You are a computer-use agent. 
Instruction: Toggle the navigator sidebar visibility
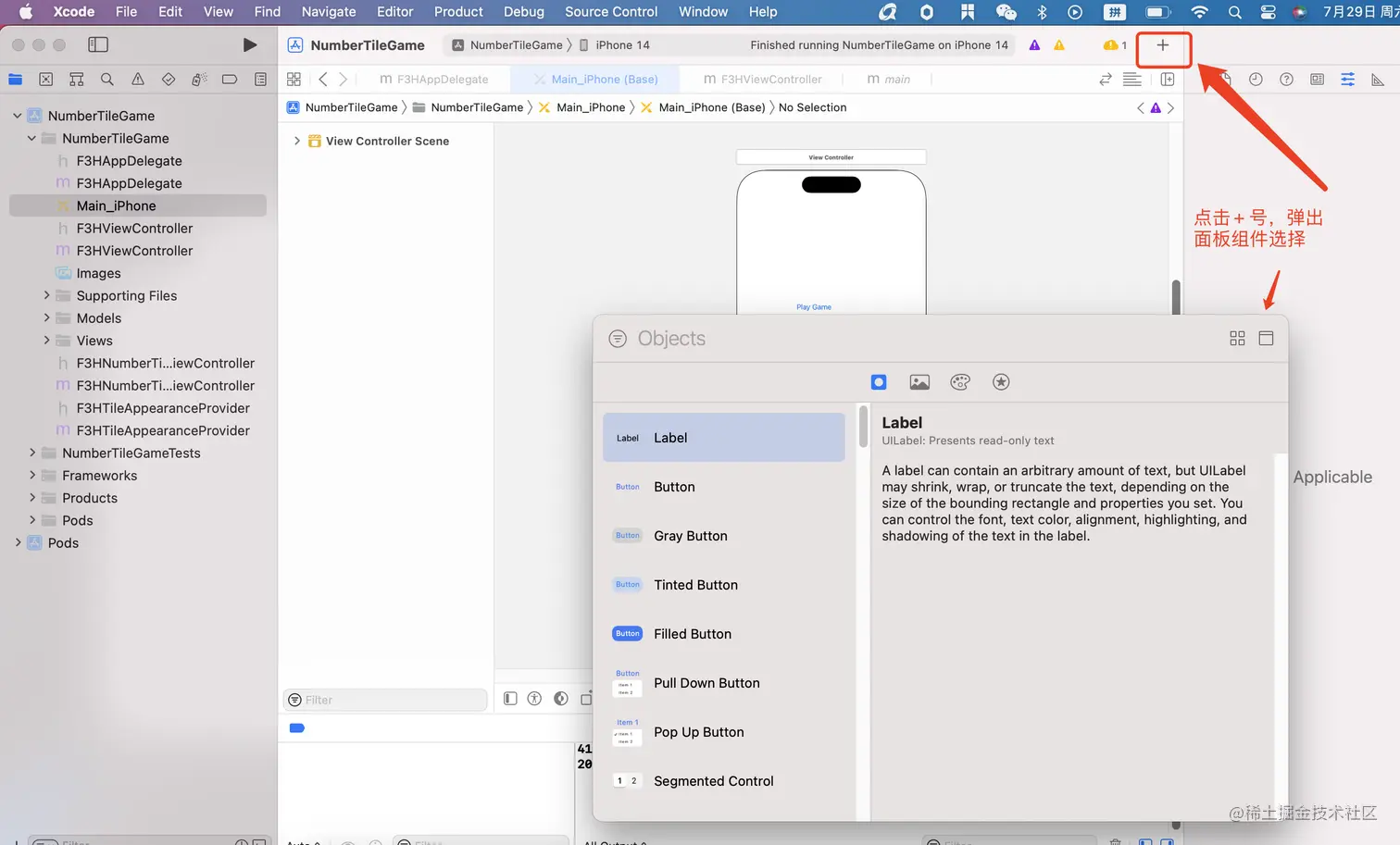[x=98, y=44]
